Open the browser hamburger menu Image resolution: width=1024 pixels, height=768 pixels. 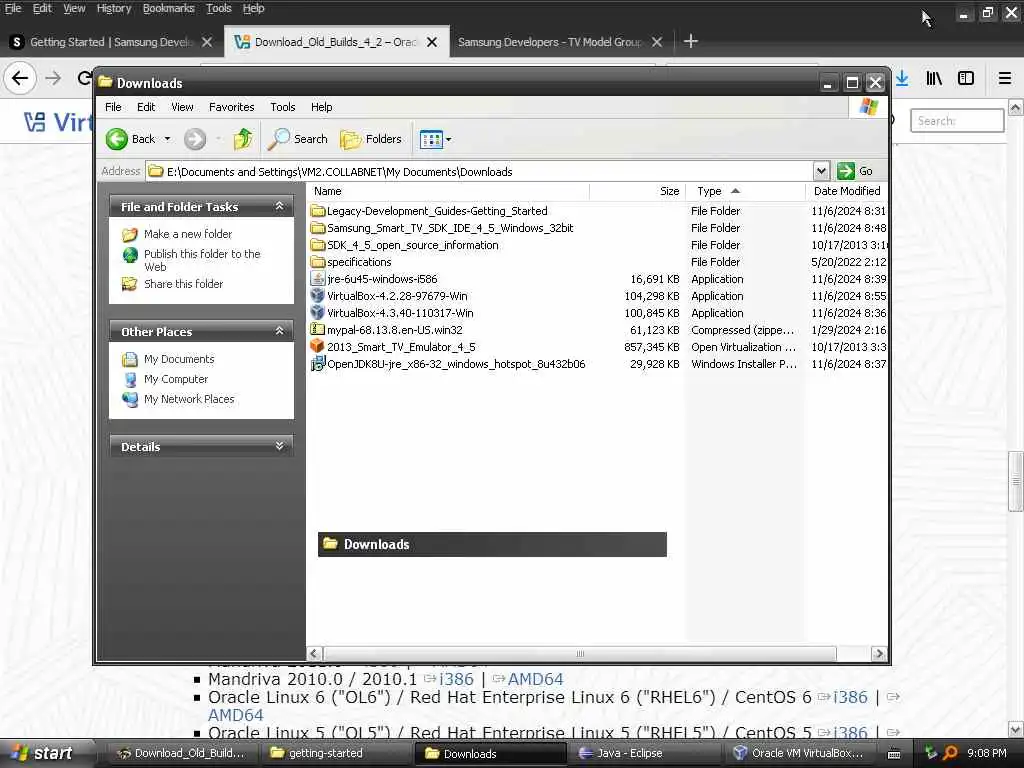pyautogui.click(x=1005, y=78)
